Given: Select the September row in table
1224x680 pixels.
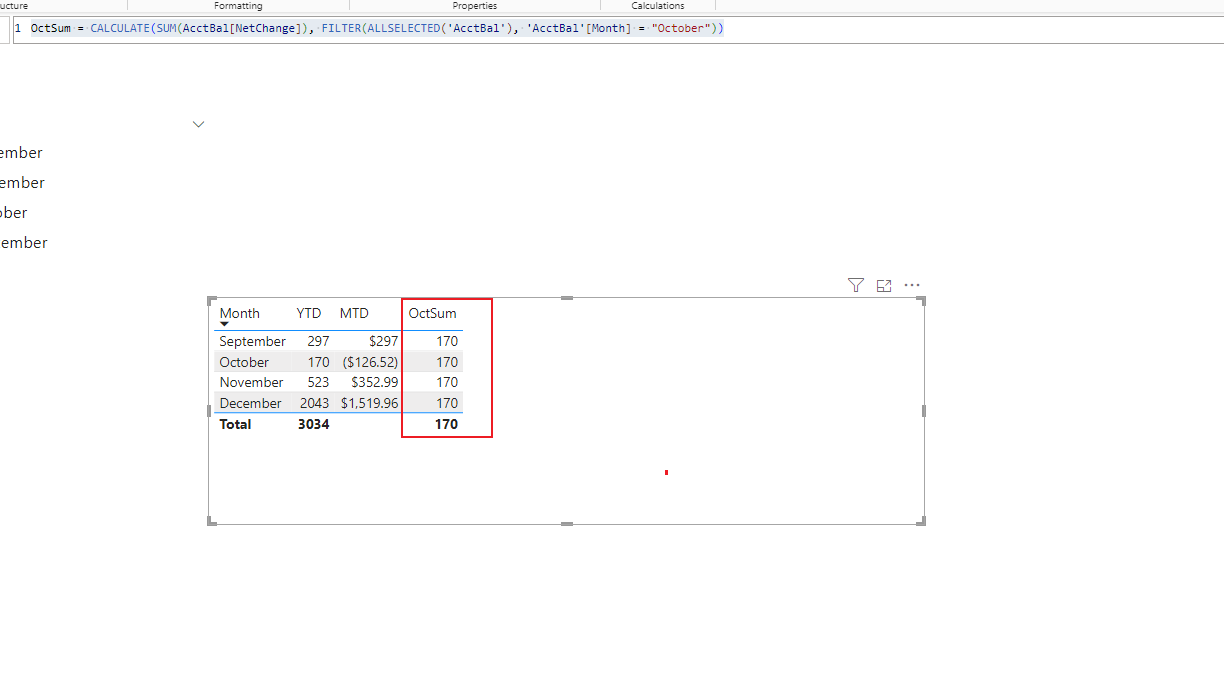Looking at the screenshot, I should coord(338,341).
